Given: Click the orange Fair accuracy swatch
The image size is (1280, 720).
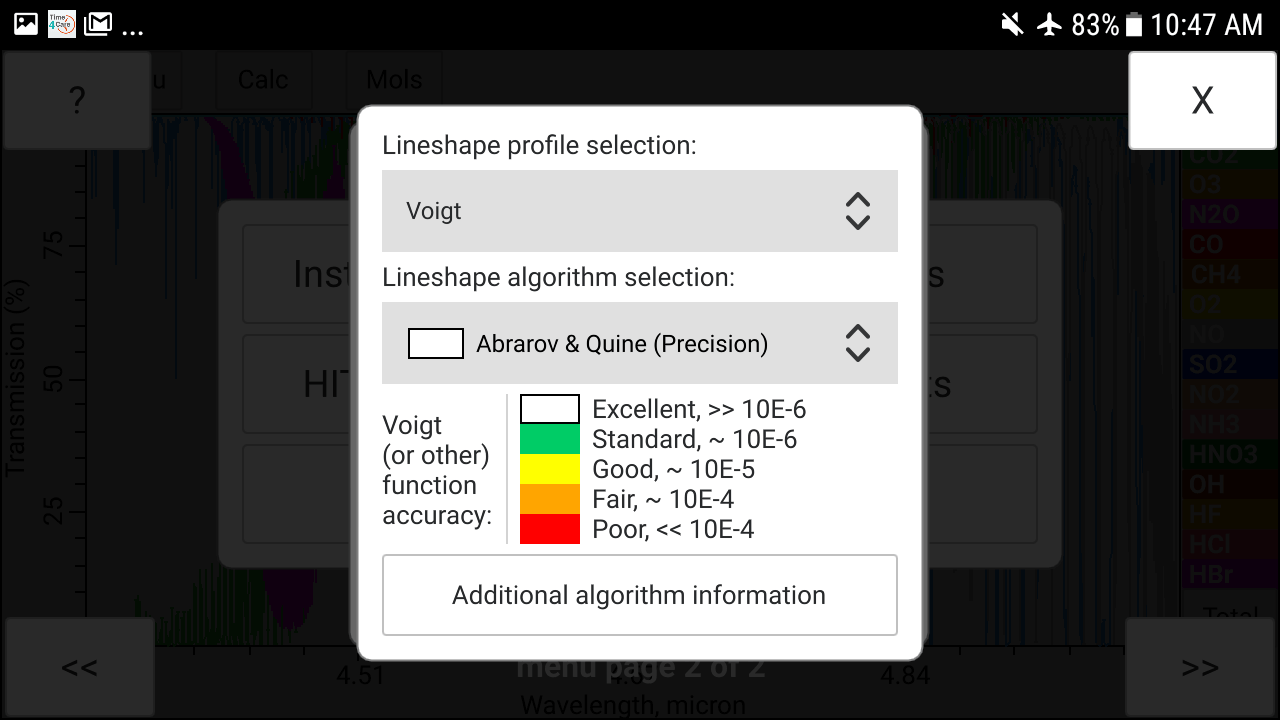Looking at the screenshot, I should [549, 499].
